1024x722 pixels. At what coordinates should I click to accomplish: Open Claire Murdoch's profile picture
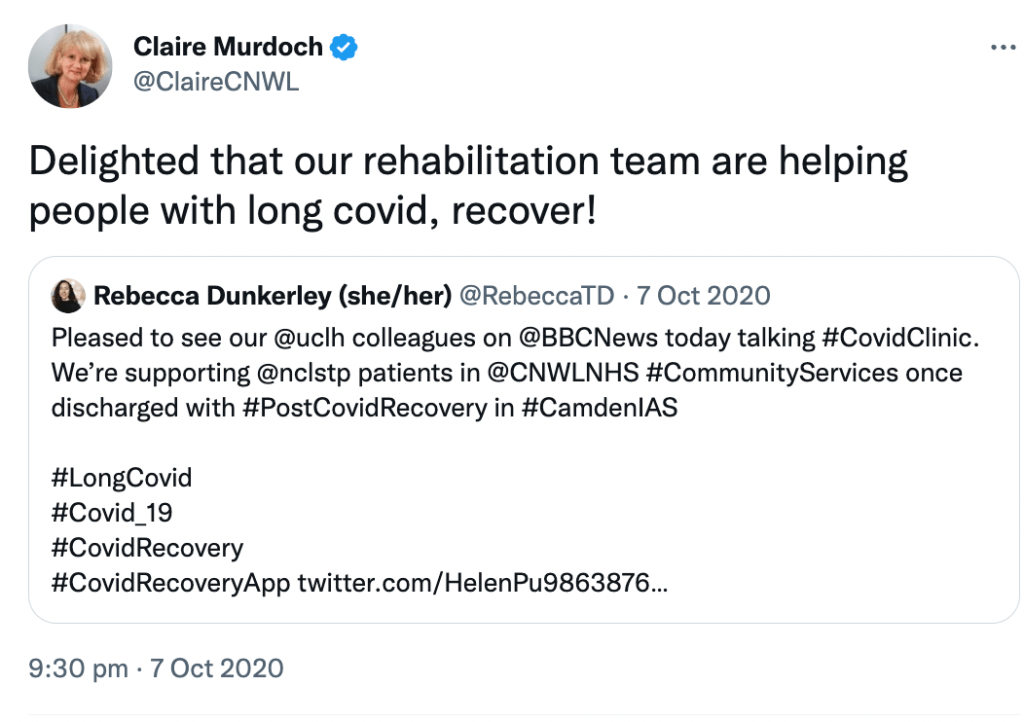coord(70,66)
